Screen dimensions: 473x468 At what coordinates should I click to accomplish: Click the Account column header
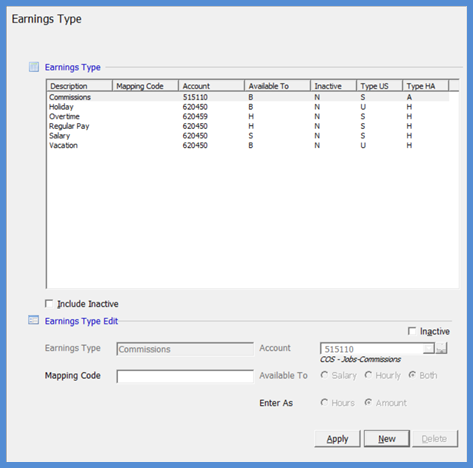click(211, 86)
